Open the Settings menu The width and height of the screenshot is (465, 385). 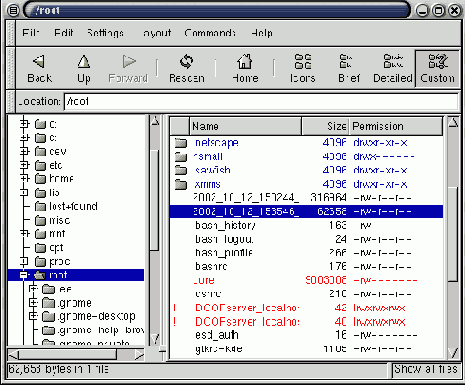pyautogui.click(x=105, y=33)
